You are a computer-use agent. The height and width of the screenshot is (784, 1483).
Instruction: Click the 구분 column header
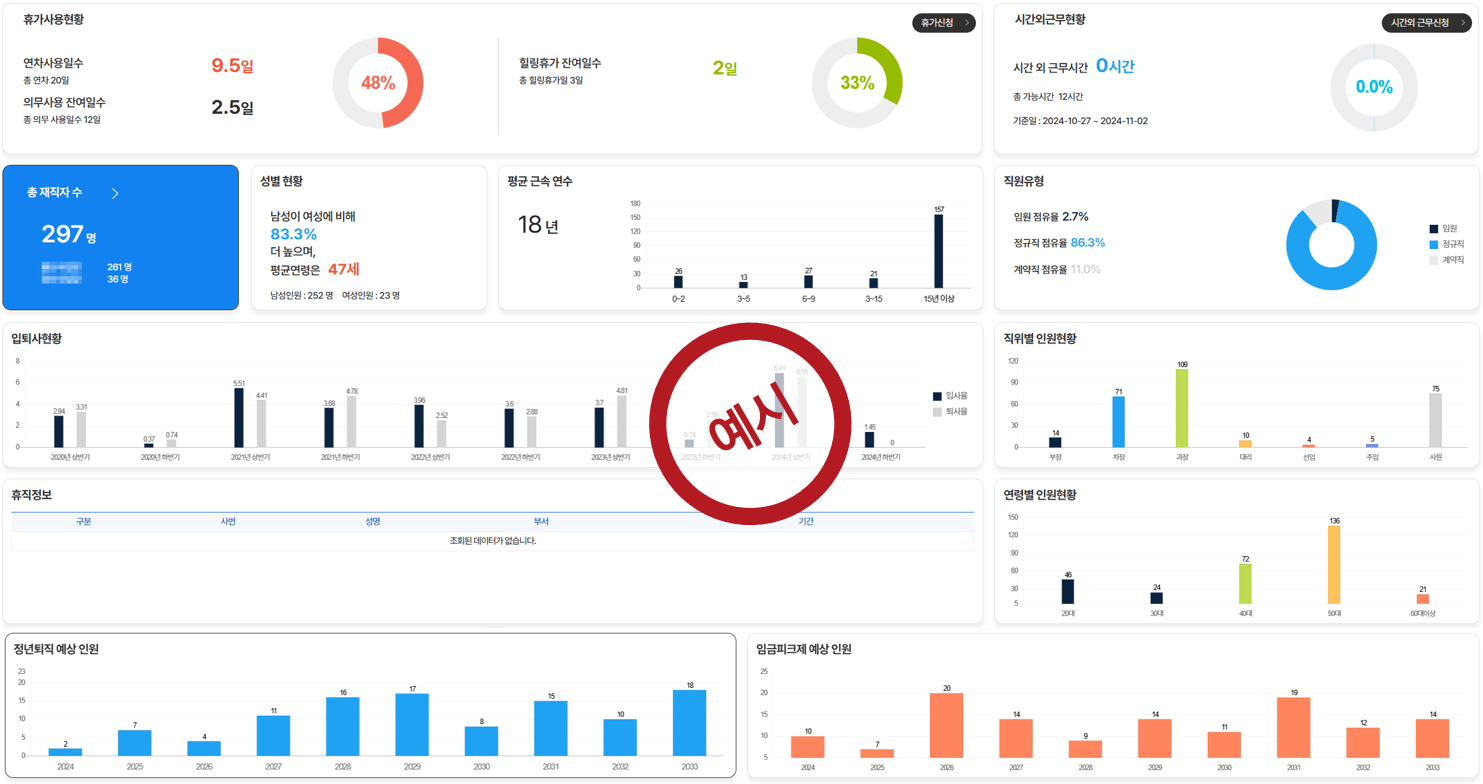[x=84, y=522]
